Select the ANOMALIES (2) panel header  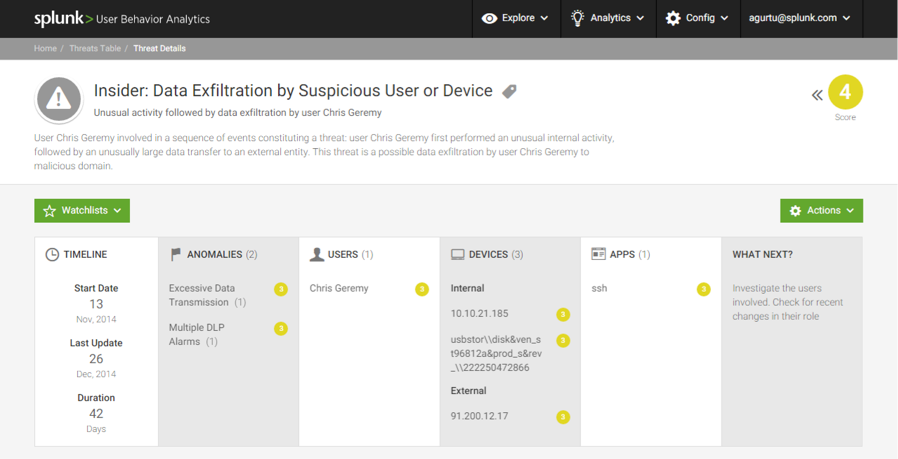click(x=214, y=254)
